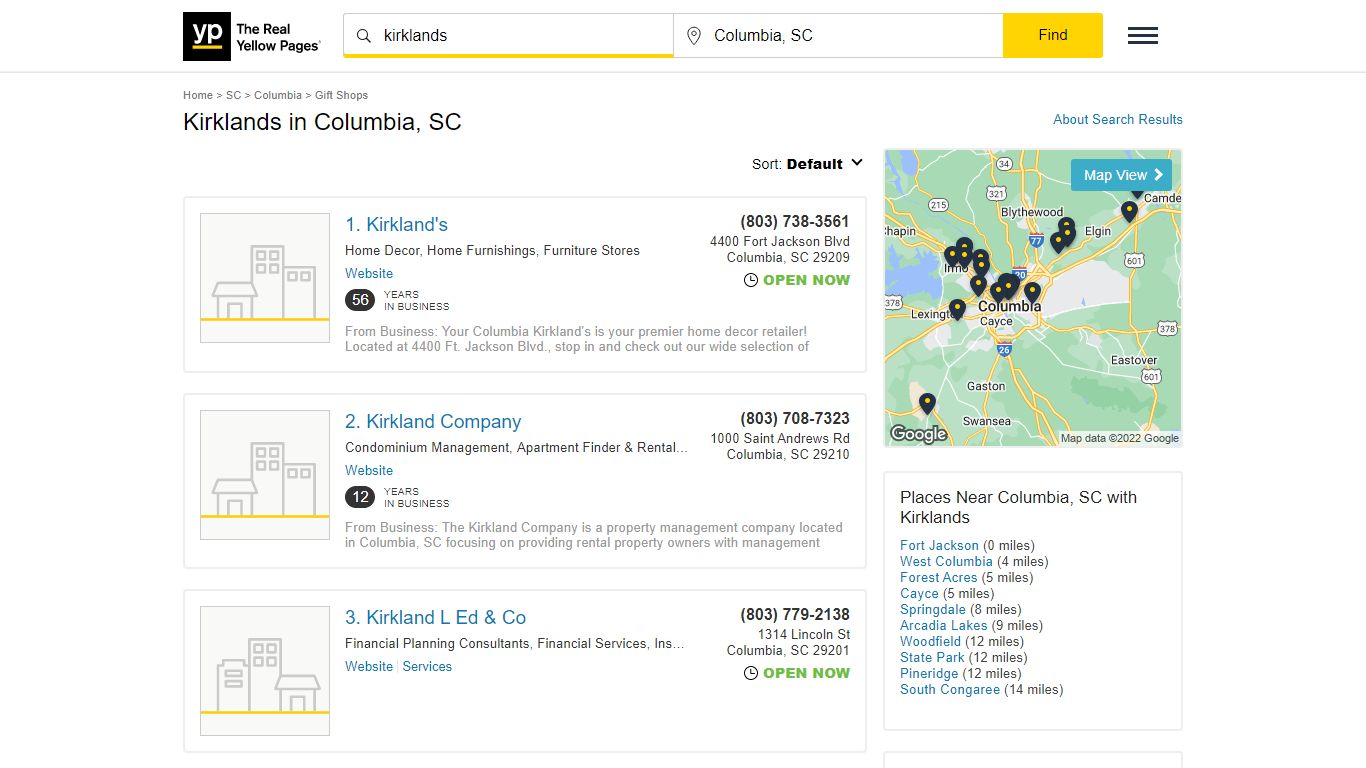Click the yellow Find button

(x=1053, y=35)
